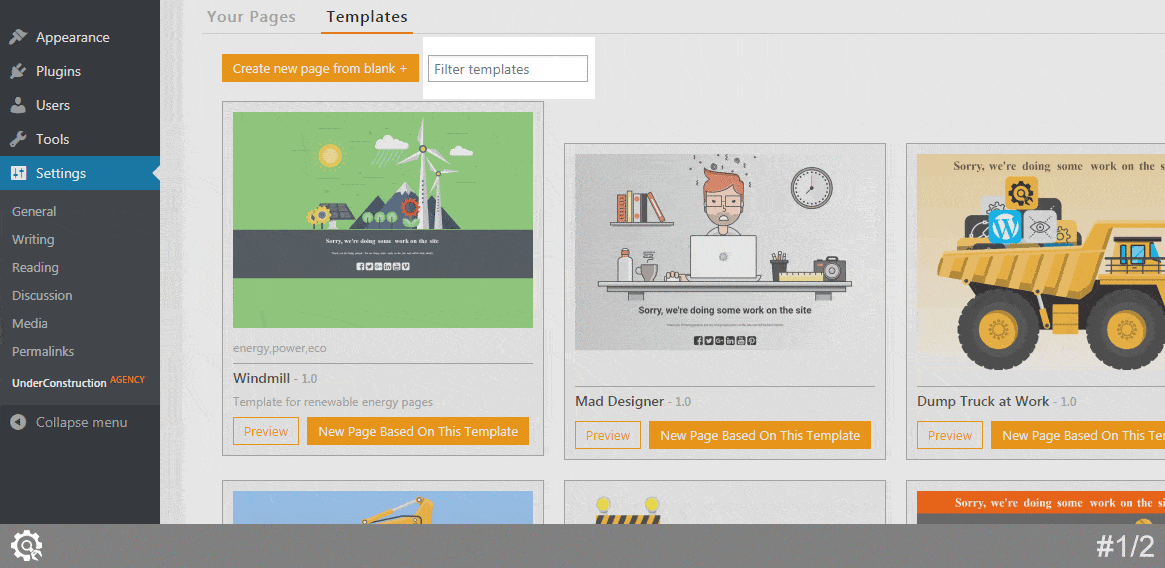Image resolution: width=1165 pixels, height=568 pixels.
Task: Preview the Dump Truck at Work template
Action: coord(950,435)
